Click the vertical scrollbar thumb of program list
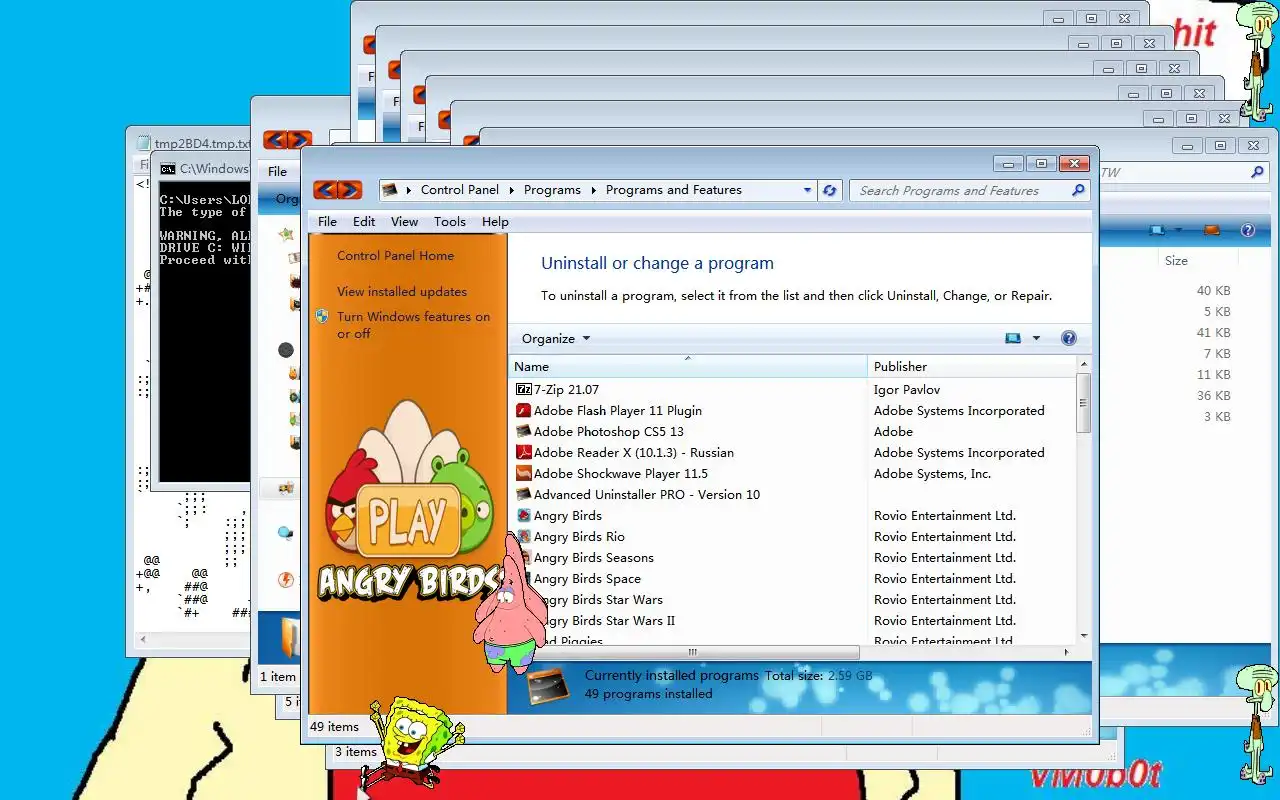Image resolution: width=1280 pixels, height=800 pixels. pyautogui.click(x=1083, y=402)
